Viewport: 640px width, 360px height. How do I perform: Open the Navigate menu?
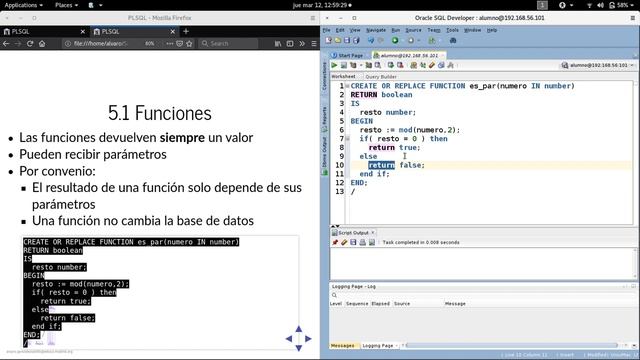[376, 30]
